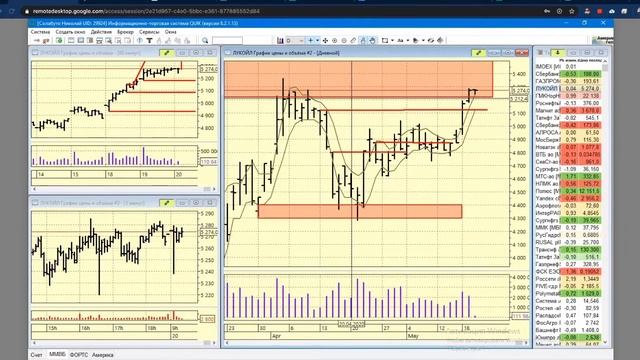Select the crosshair plus cursor tool

[x=311, y=40]
